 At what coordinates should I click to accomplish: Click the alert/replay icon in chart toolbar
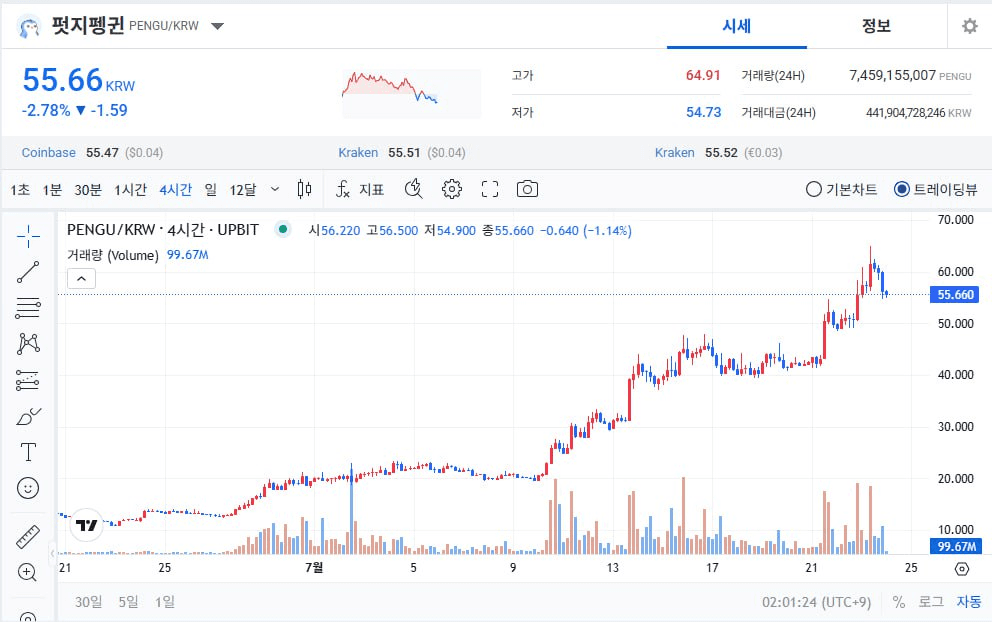[413, 189]
